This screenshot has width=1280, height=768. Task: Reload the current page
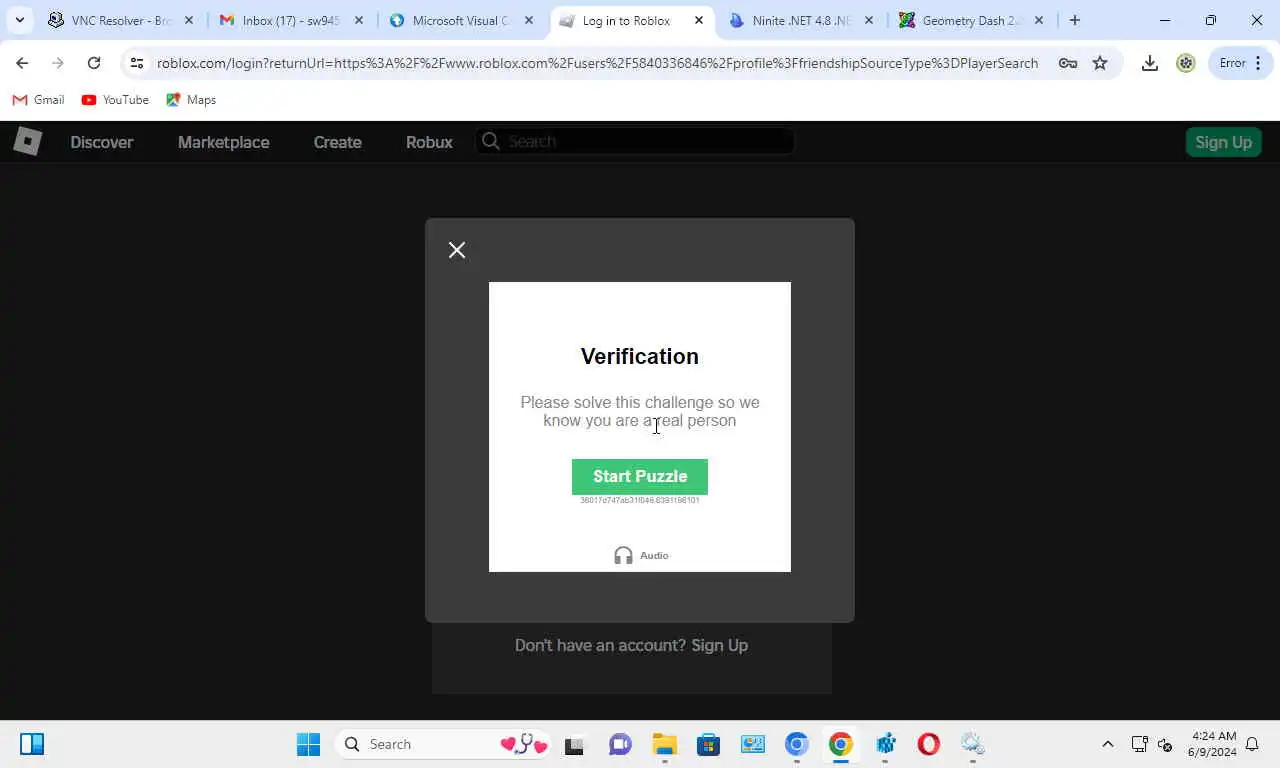[x=94, y=63]
